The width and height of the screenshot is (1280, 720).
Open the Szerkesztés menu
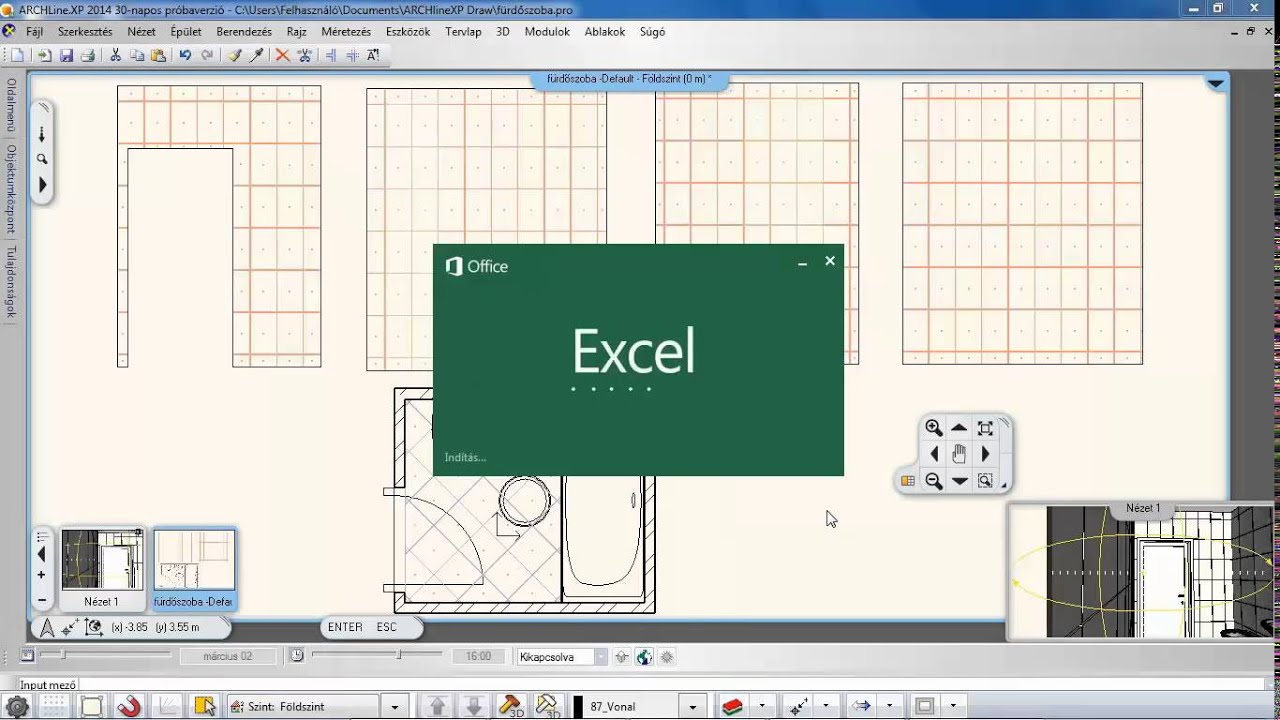coord(85,31)
